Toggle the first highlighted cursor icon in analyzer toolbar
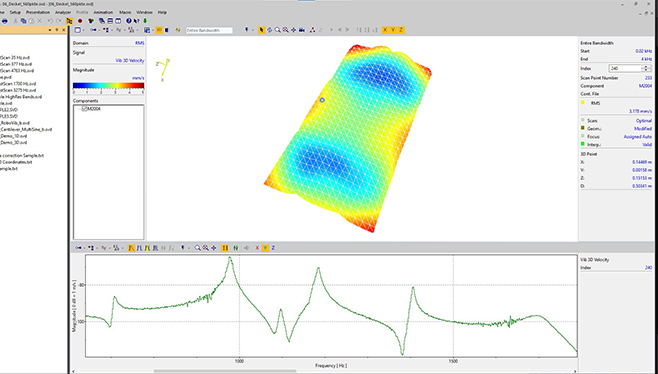Screen dimensions: 658x374 tap(131, 248)
